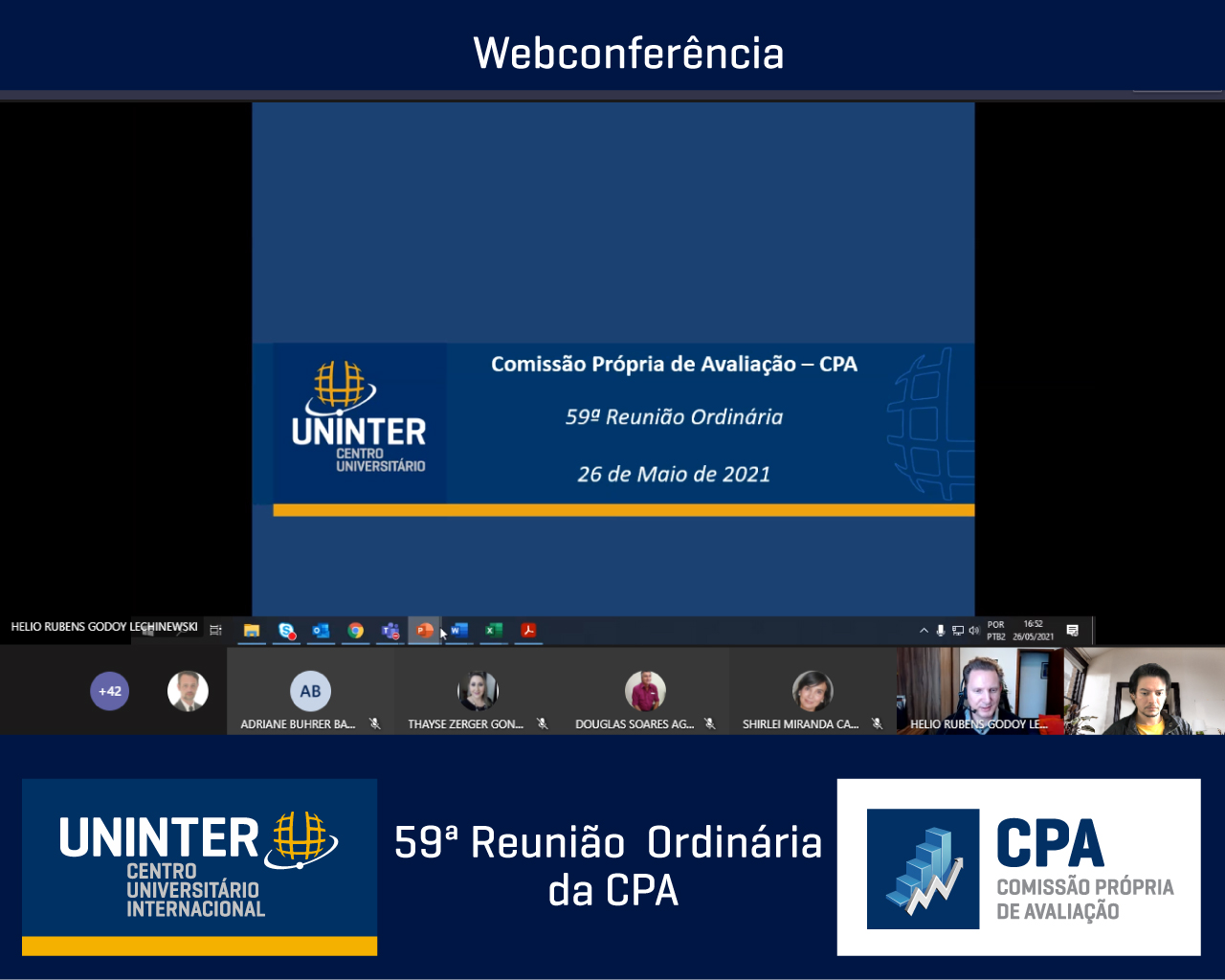Click the system tray microphone icon
Viewport: 1225px width, 980px height.
pyautogui.click(x=941, y=631)
